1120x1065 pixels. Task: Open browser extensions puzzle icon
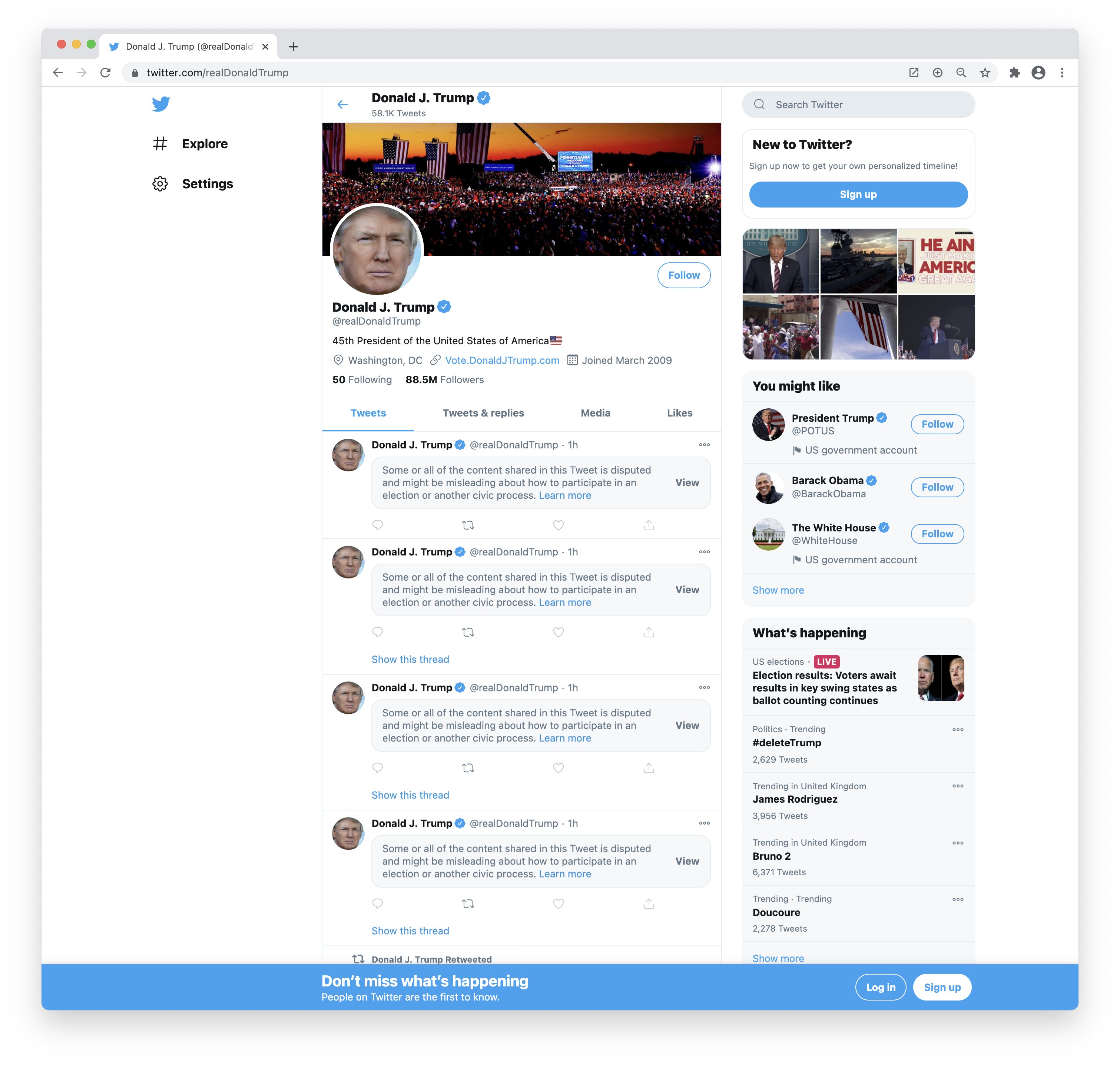coord(1014,73)
